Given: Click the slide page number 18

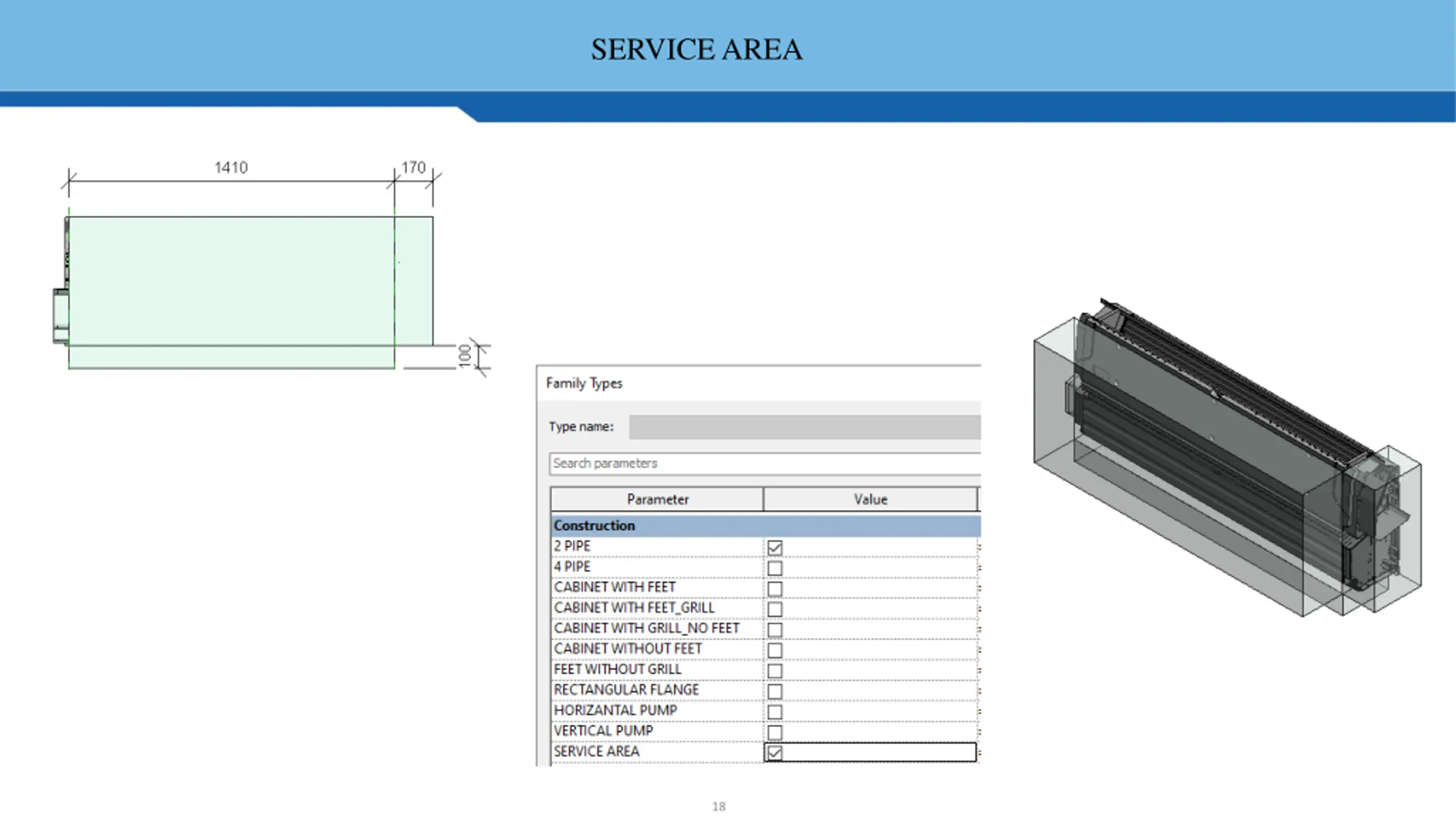Looking at the screenshot, I should 718,806.
